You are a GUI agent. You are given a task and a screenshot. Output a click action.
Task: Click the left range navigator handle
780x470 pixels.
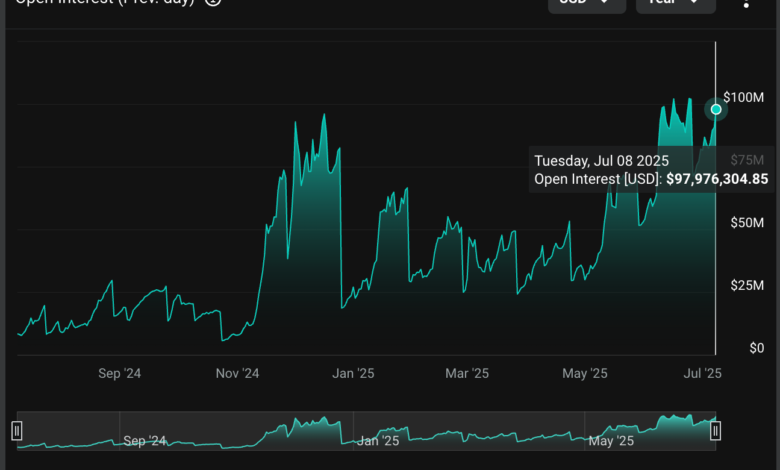pyautogui.click(x=17, y=431)
